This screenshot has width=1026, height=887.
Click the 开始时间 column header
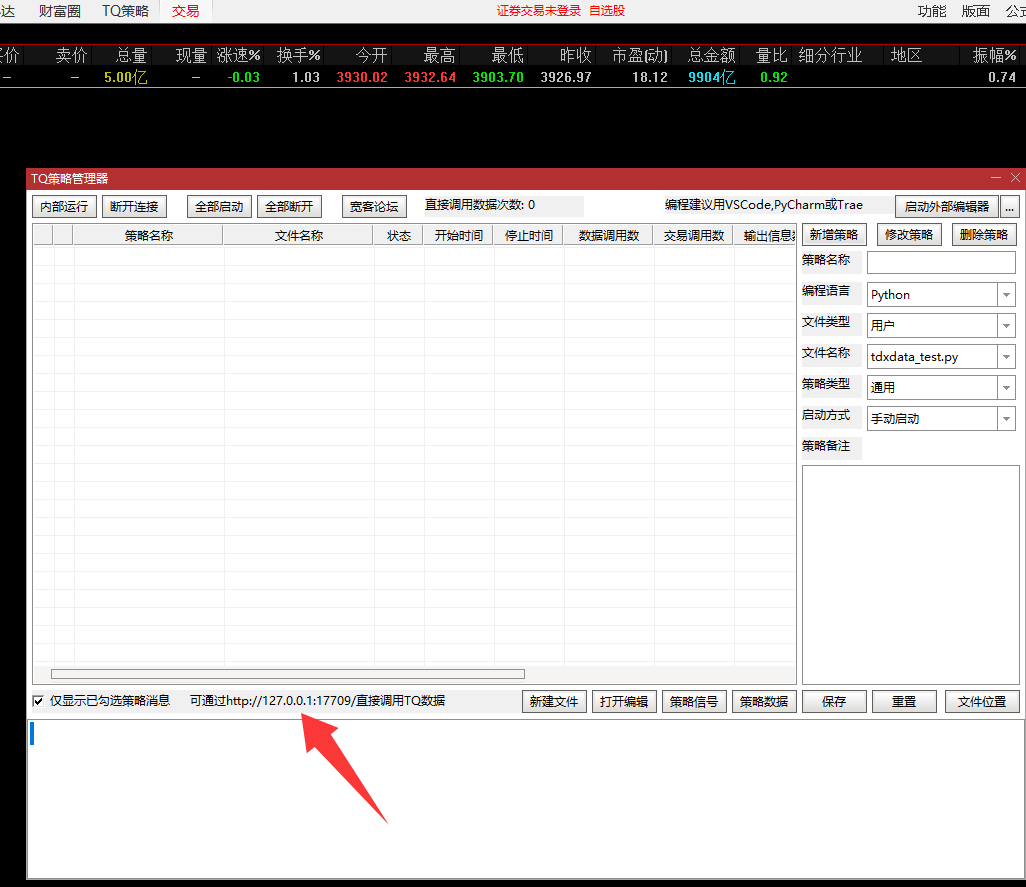click(x=459, y=235)
